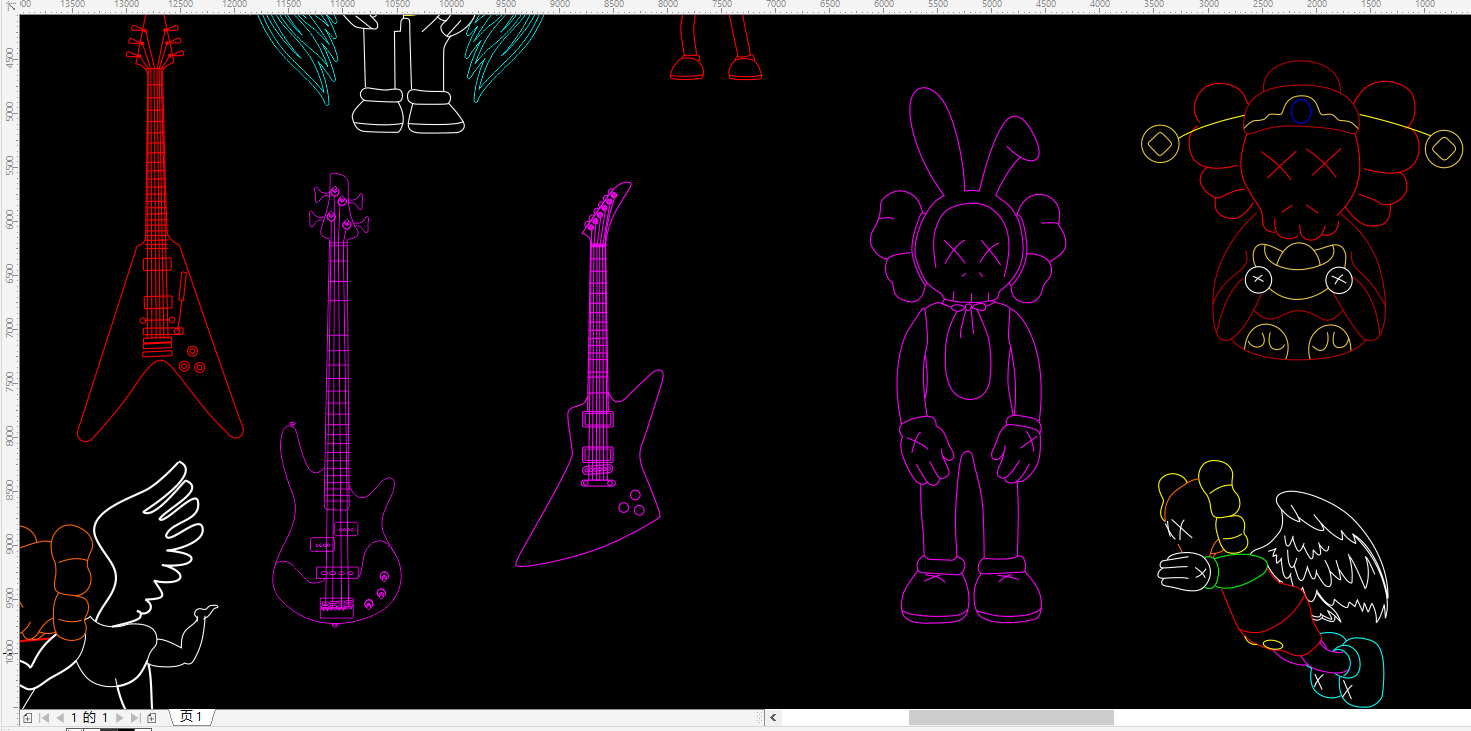Go to the next page

click(x=120, y=718)
